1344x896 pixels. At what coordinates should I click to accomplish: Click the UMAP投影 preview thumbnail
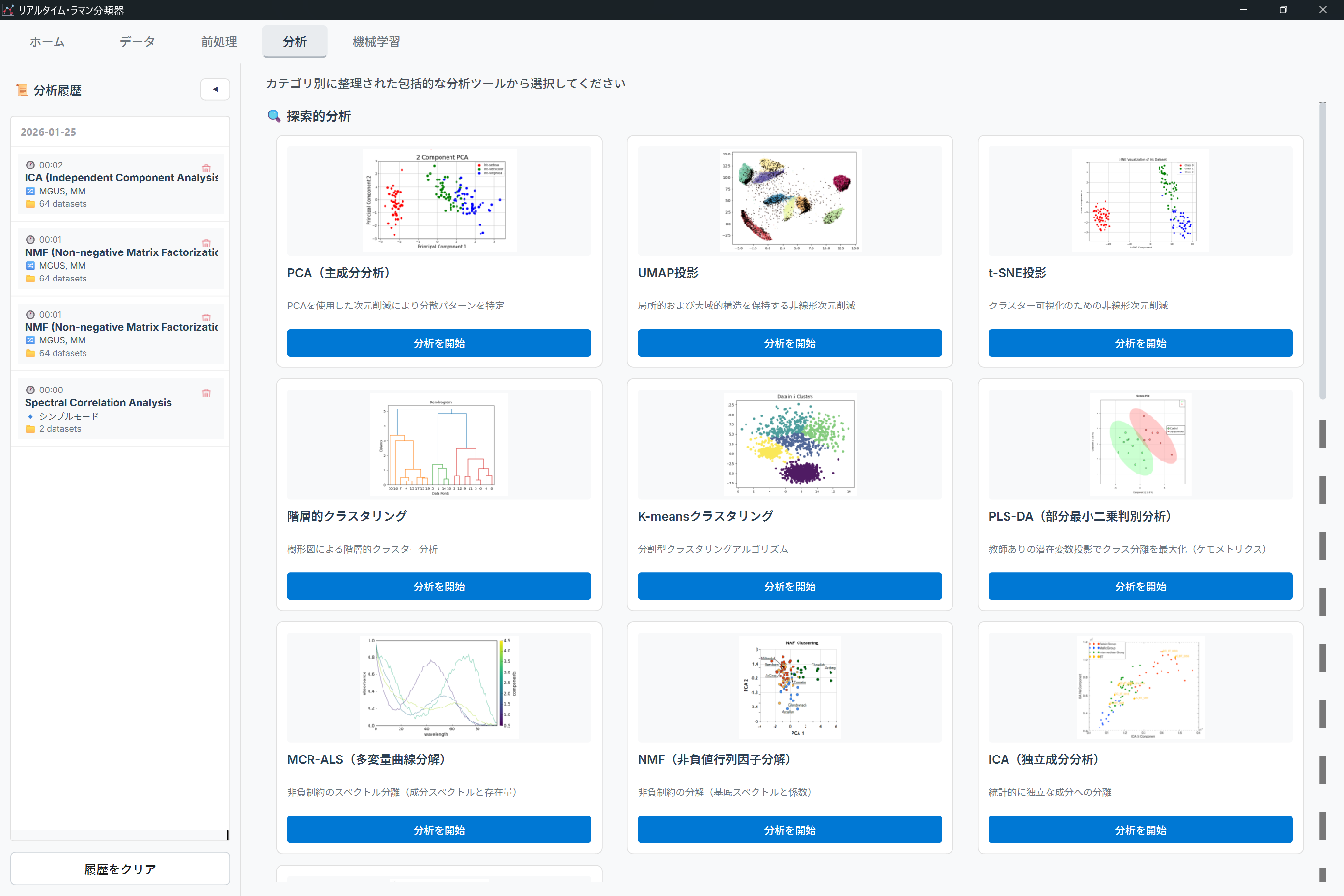(790, 200)
